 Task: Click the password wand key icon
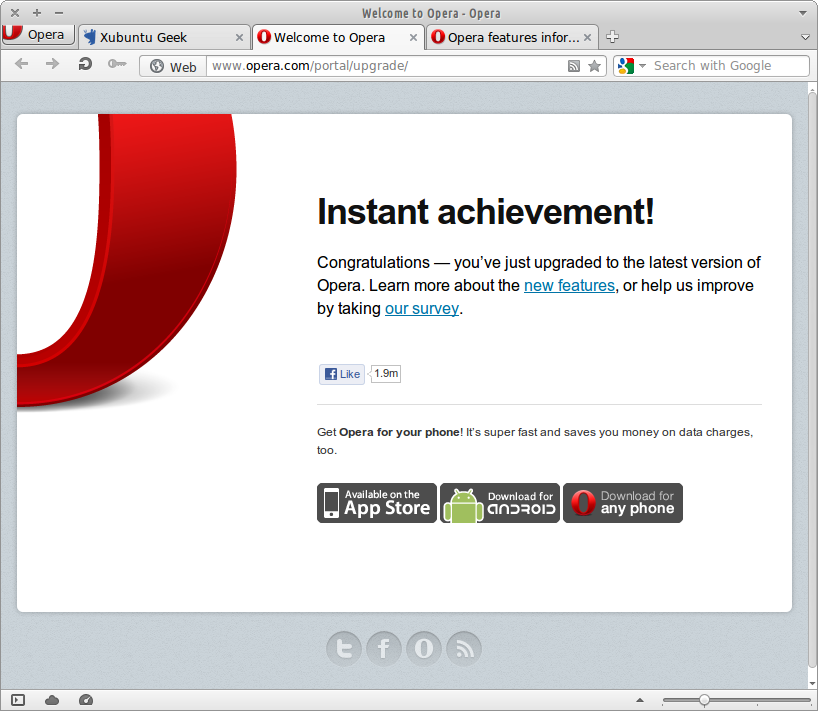[x=117, y=65]
